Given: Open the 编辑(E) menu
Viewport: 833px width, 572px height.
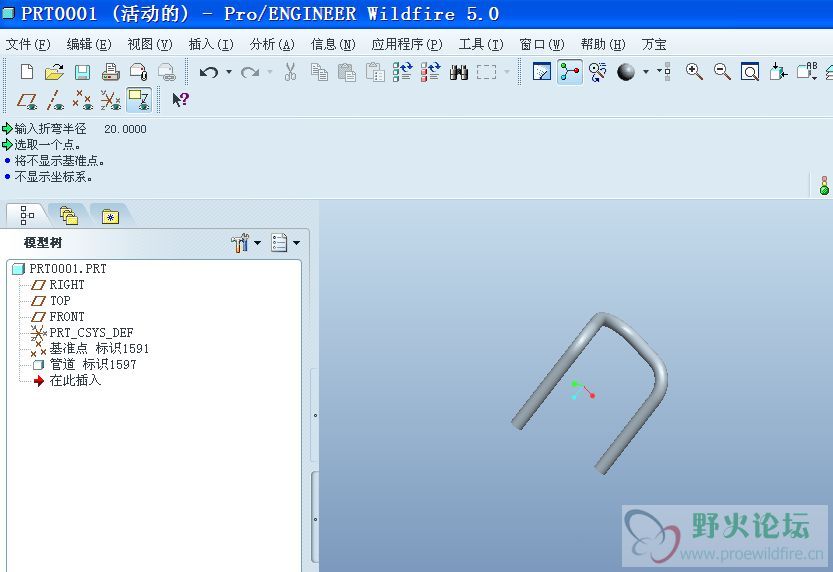Looking at the screenshot, I should (x=89, y=44).
